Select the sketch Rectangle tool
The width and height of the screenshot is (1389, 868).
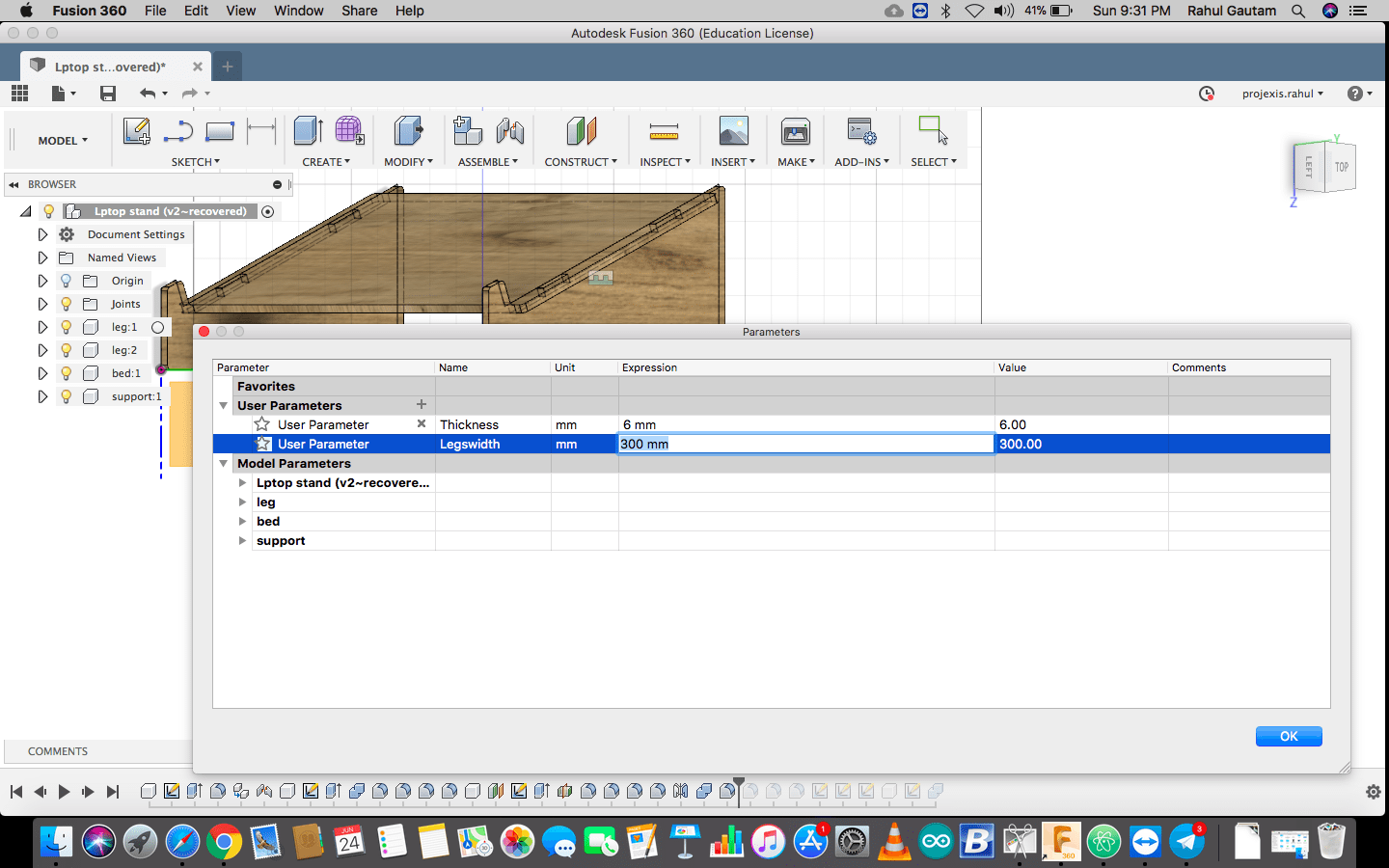(x=220, y=131)
